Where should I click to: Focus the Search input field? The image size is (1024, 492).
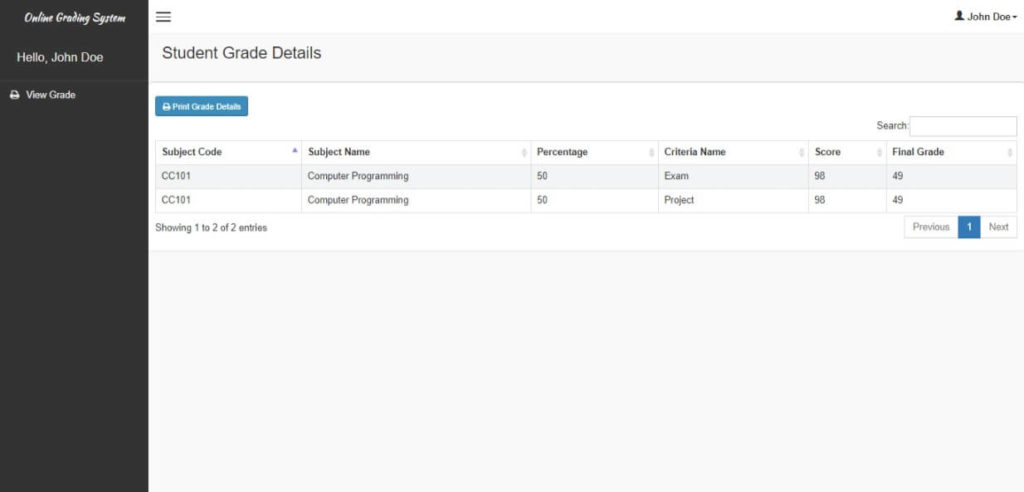coord(963,126)
